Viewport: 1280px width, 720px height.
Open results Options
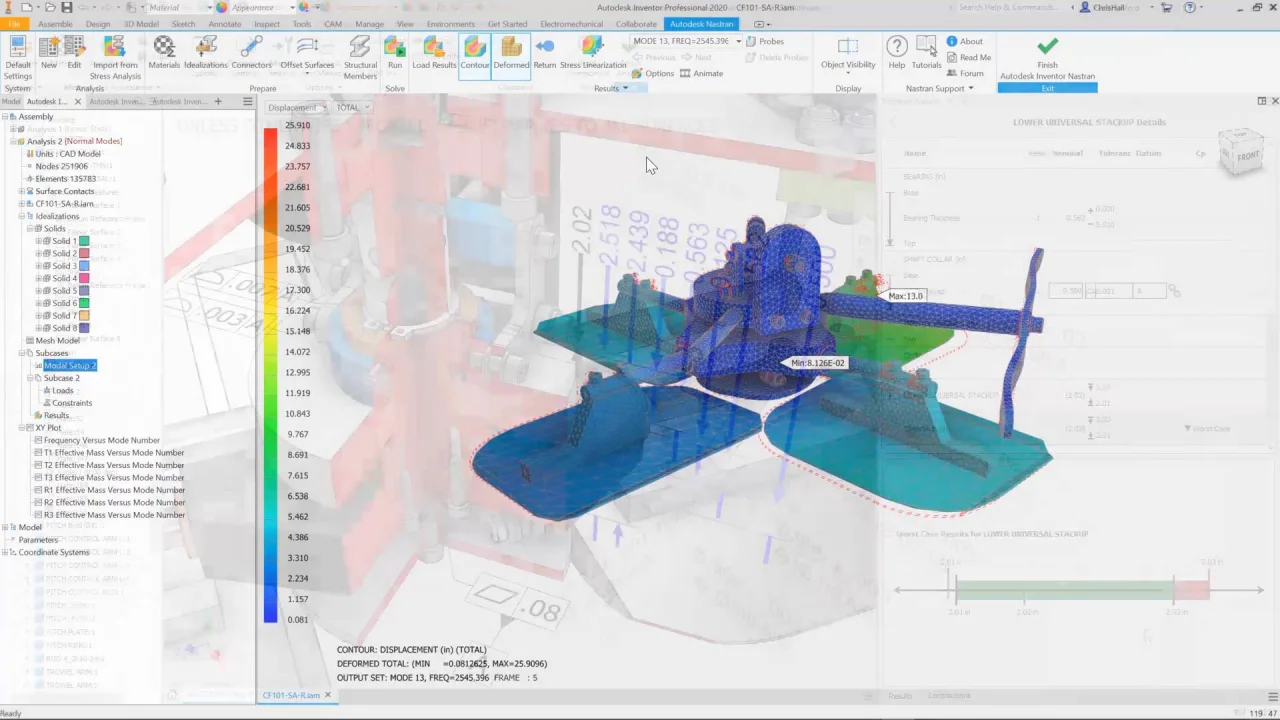tap(653, 74)
